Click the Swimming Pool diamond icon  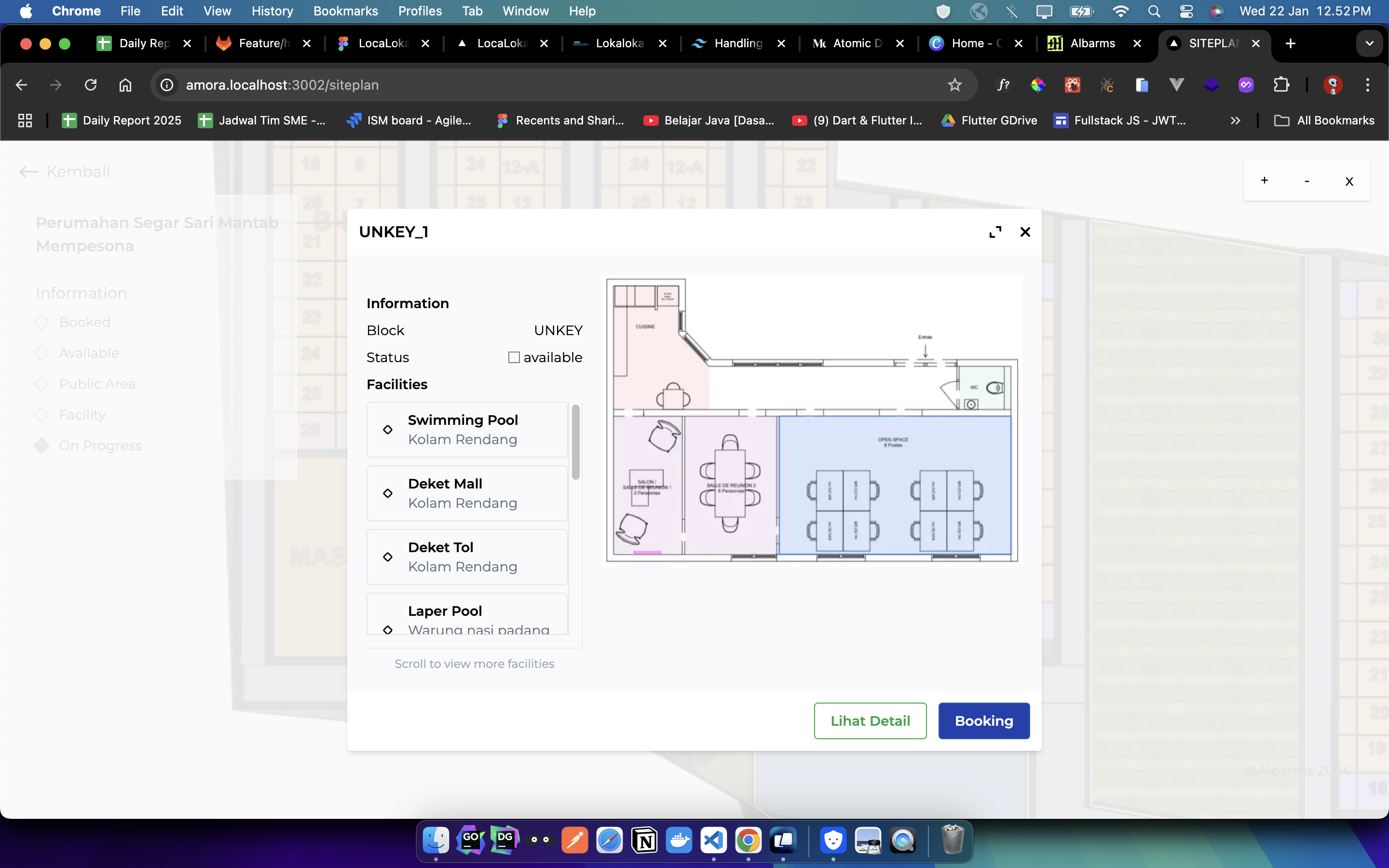pos(388,429)
